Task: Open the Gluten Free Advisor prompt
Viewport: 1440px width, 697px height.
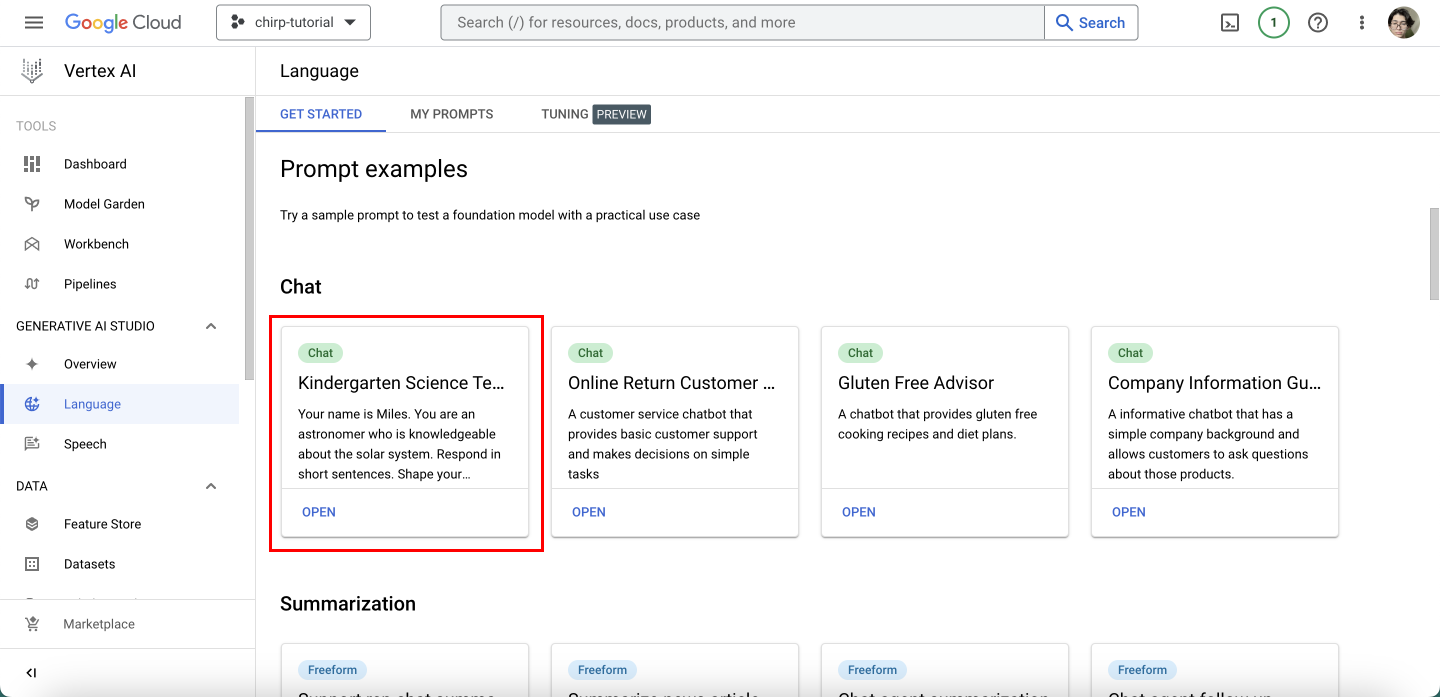Action: (858, 512)
